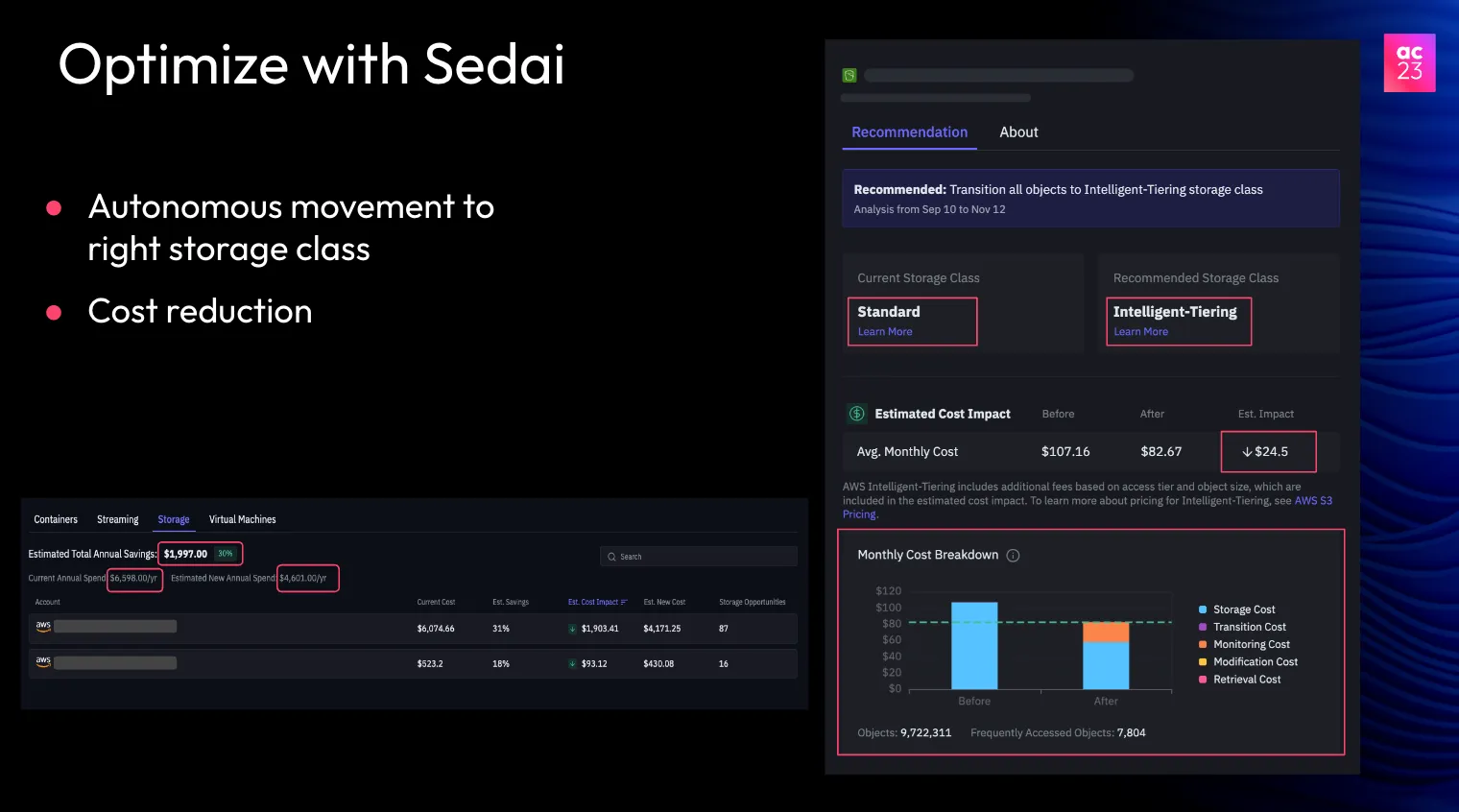Click the $82.67 After monthly cost
The height and width of the screenshot is (812, 1459).
click(x=1161, y=451)
